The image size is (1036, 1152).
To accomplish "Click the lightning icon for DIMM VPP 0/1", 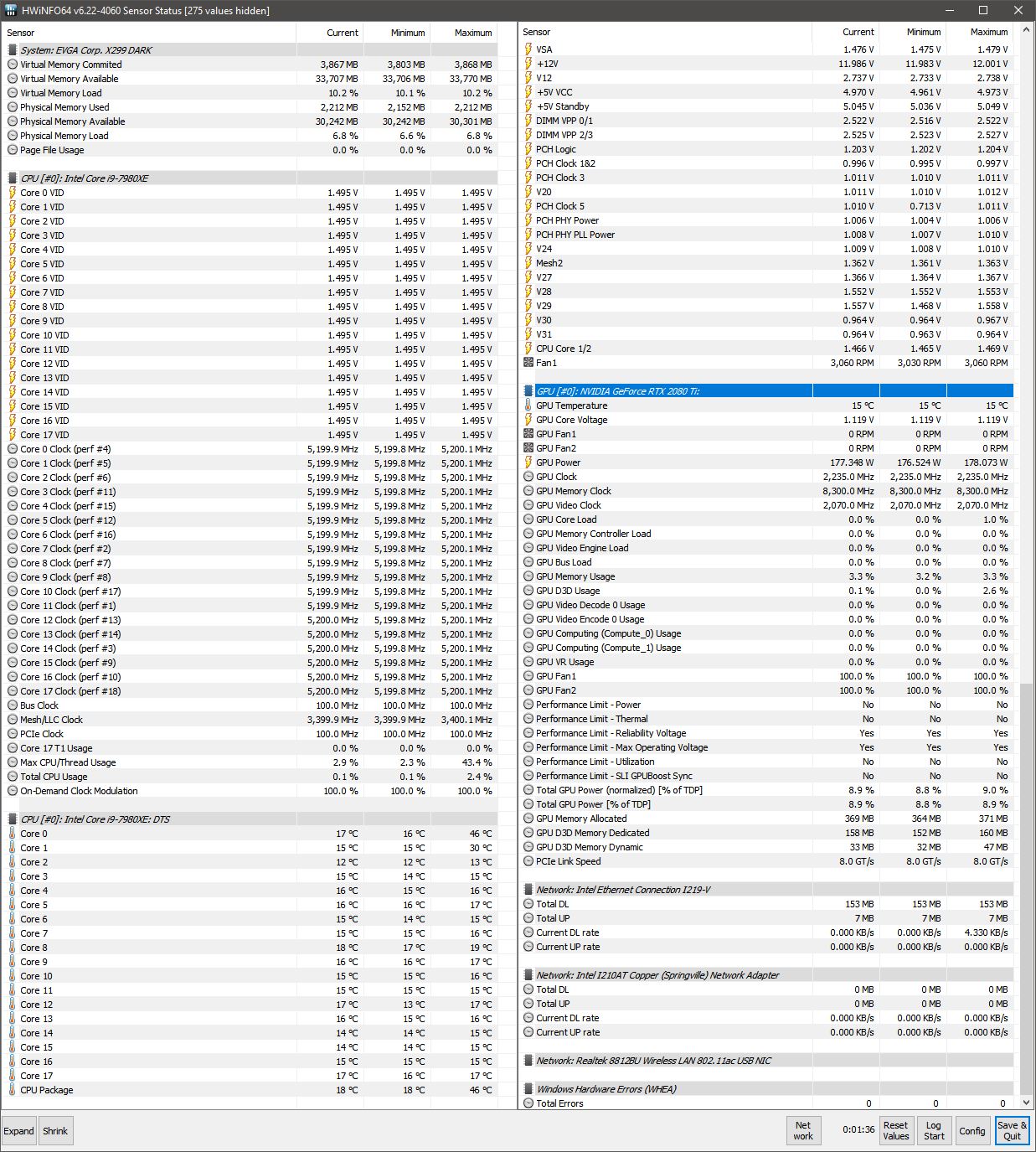I will point(528,121).
